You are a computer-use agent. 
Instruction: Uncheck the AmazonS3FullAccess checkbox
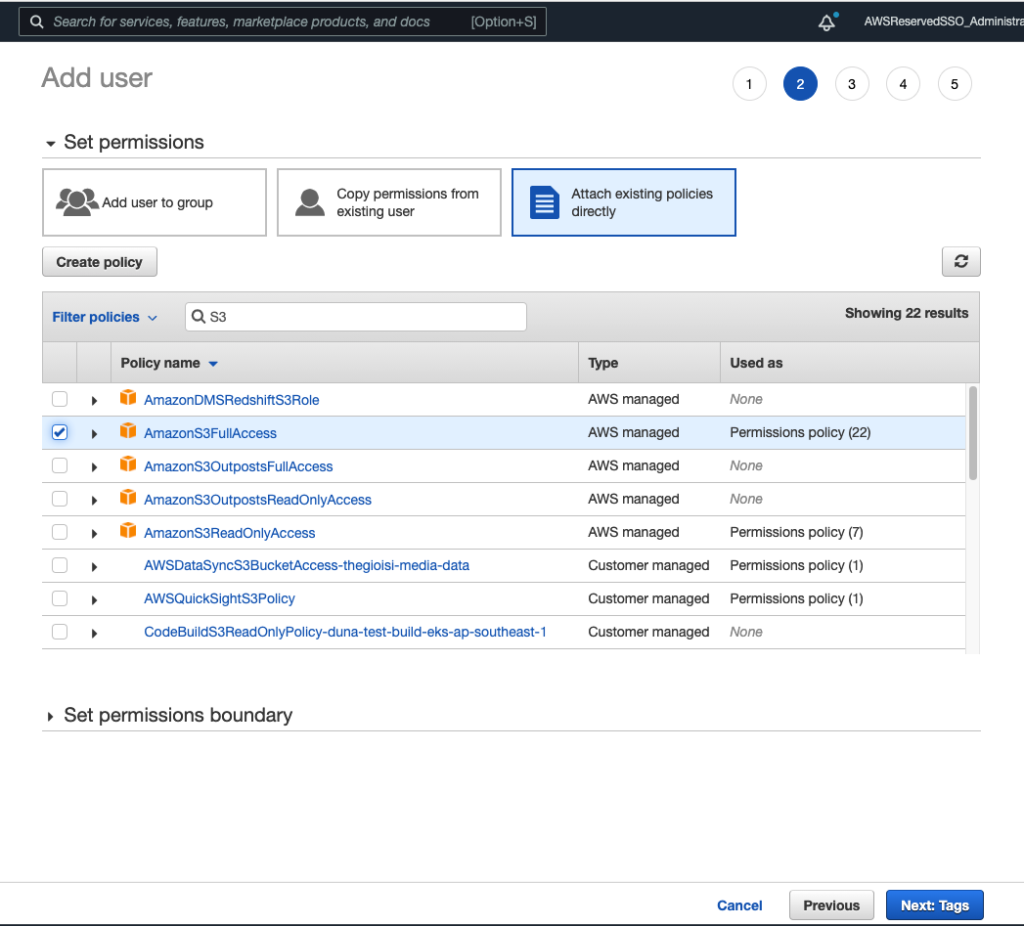tap(59, 432)
